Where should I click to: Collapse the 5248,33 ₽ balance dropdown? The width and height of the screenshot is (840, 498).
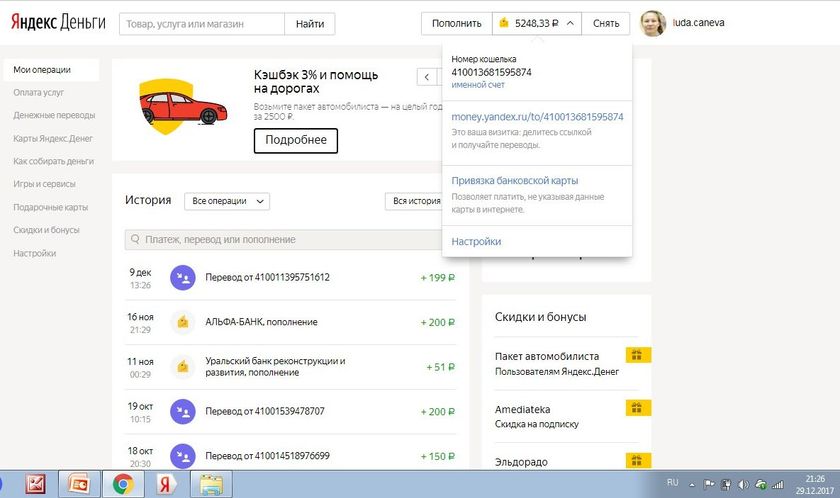coord(537,24)
